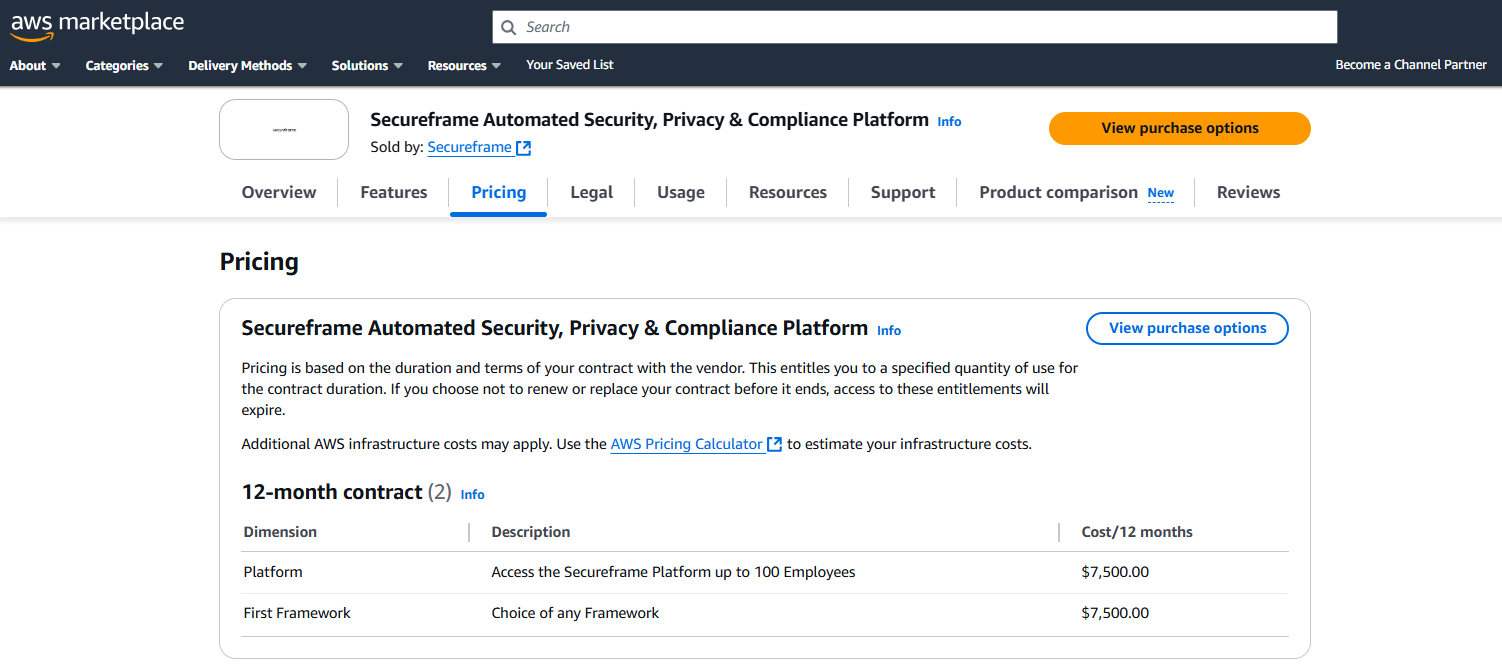Click external link icon beside AWS Pricing Calculator
This screenshot has width=1502, height=668.
point(774,444)
